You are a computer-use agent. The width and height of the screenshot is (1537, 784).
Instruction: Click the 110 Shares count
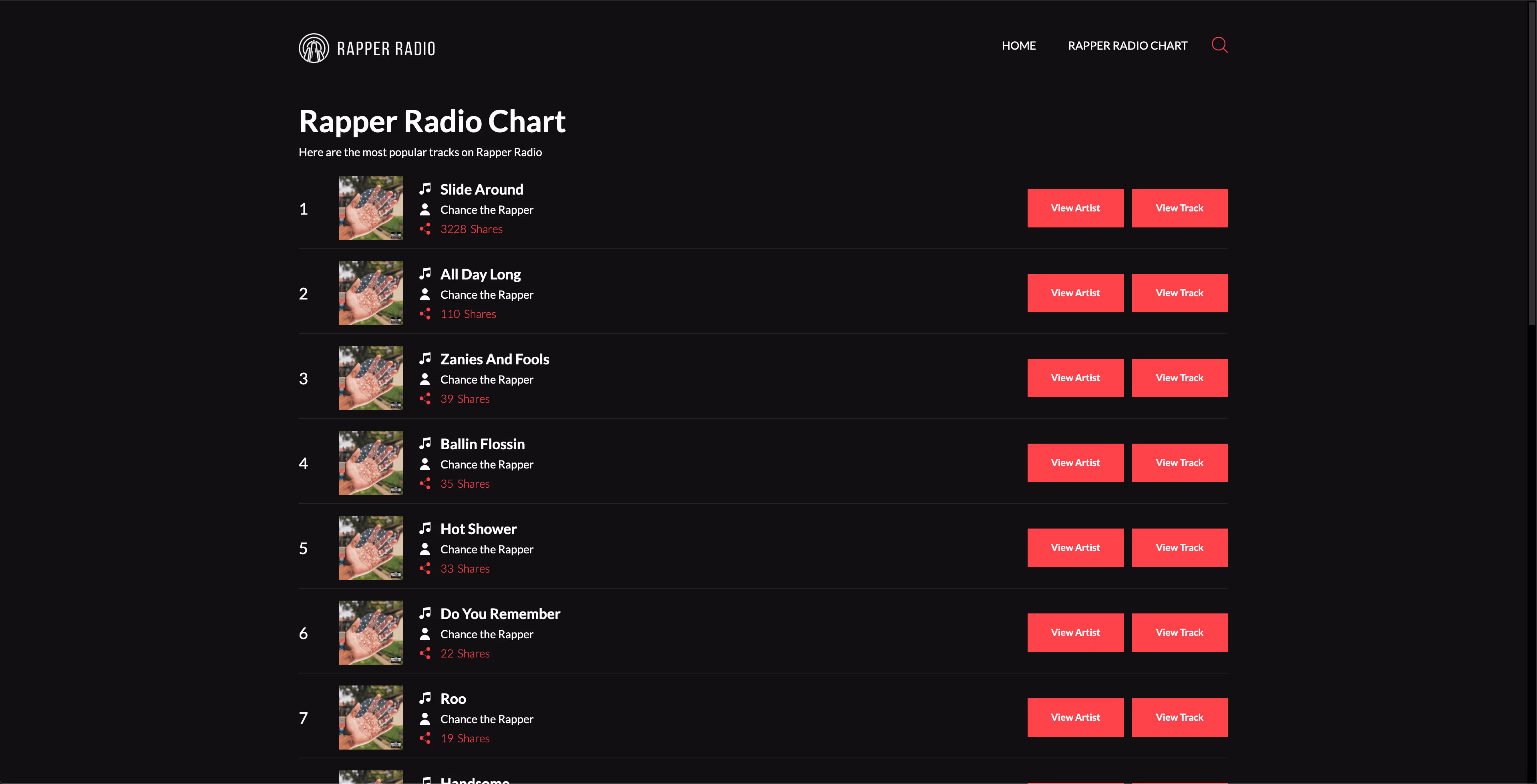coord(469,314)
